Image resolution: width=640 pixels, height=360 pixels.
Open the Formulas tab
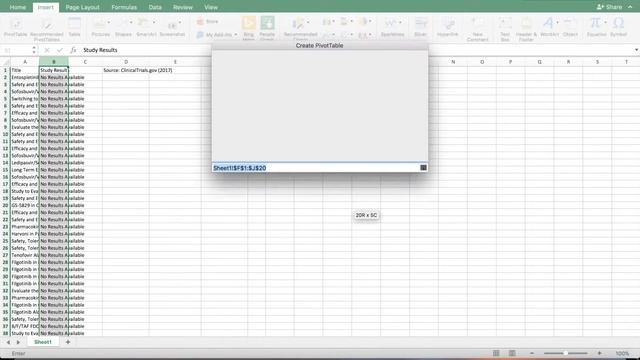tap(124, 7)
